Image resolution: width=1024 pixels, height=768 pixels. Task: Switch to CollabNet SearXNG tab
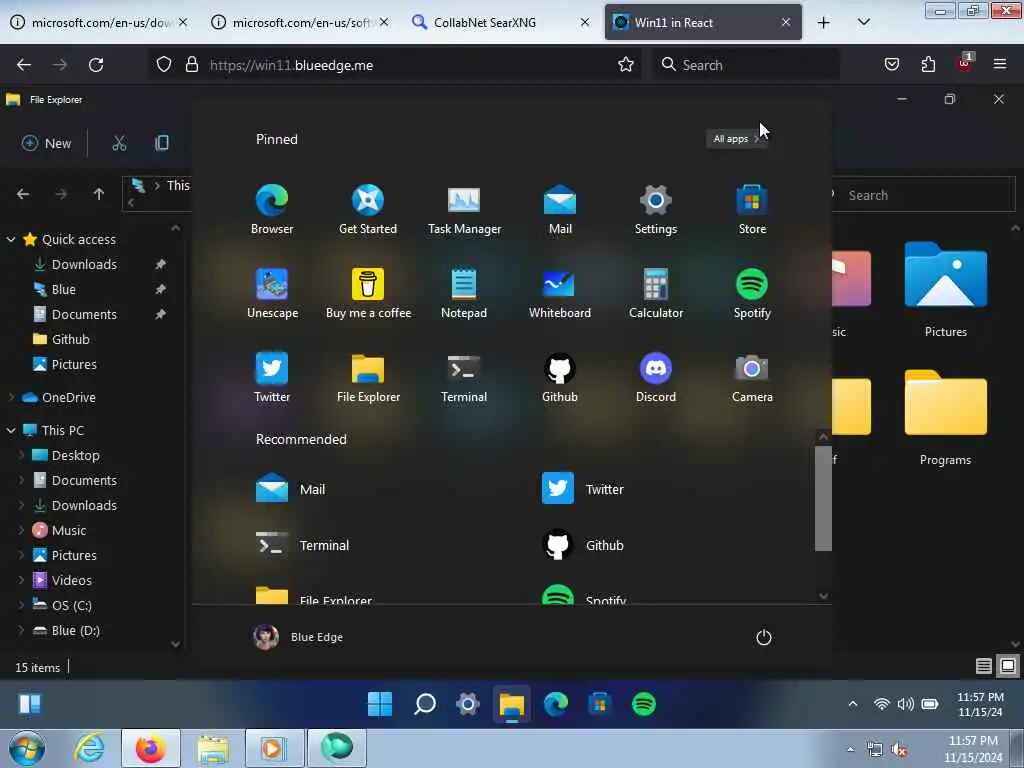(x=500, y=22)
